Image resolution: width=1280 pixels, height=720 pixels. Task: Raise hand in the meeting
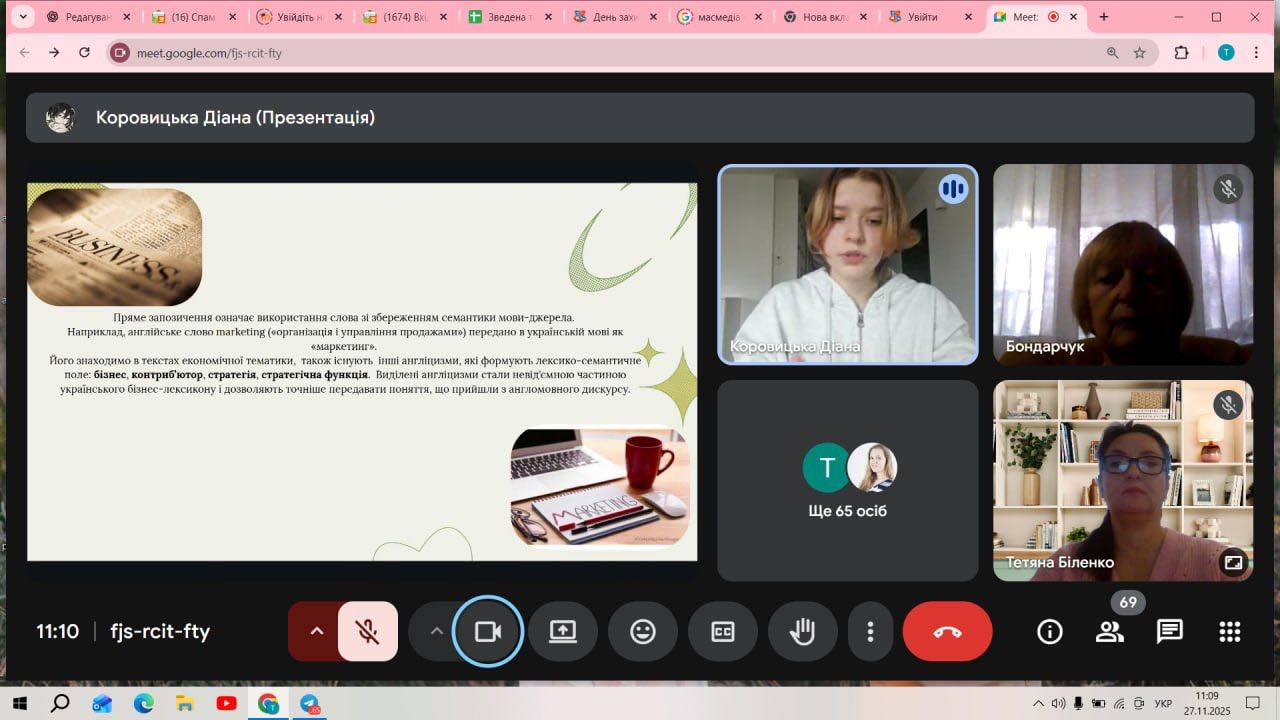(x=802, y=631)
